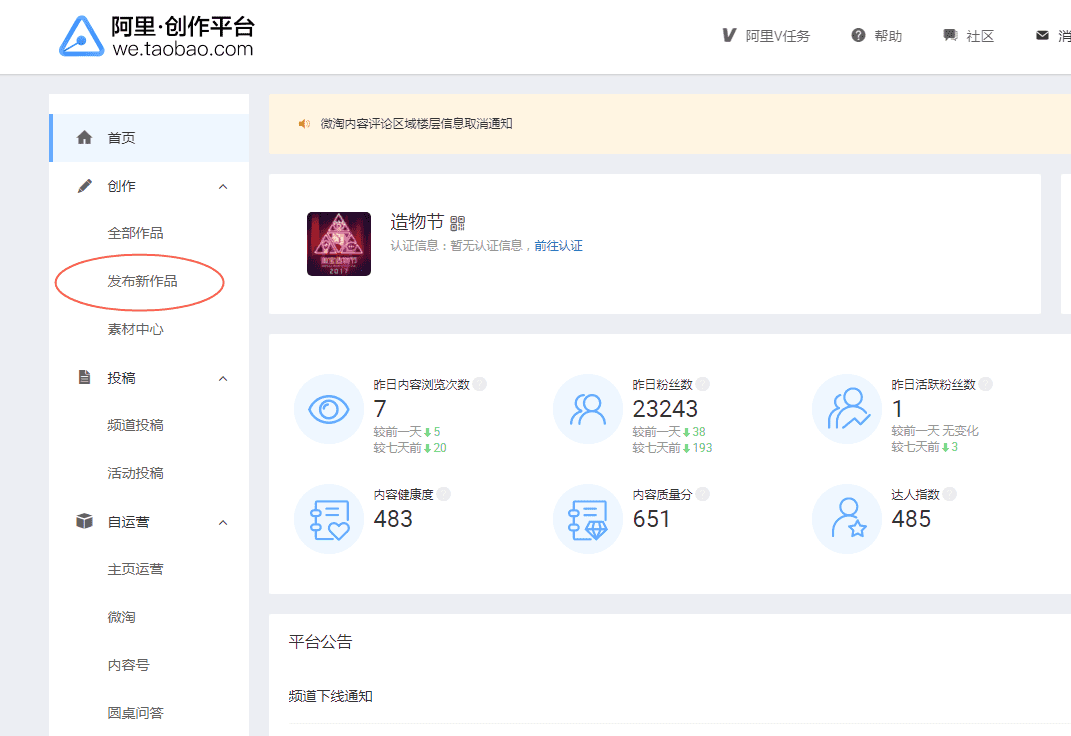The image size is (1071, 736).
Task: Open the 社区 link
Action: pyautogui.click(x=979, y=36)
